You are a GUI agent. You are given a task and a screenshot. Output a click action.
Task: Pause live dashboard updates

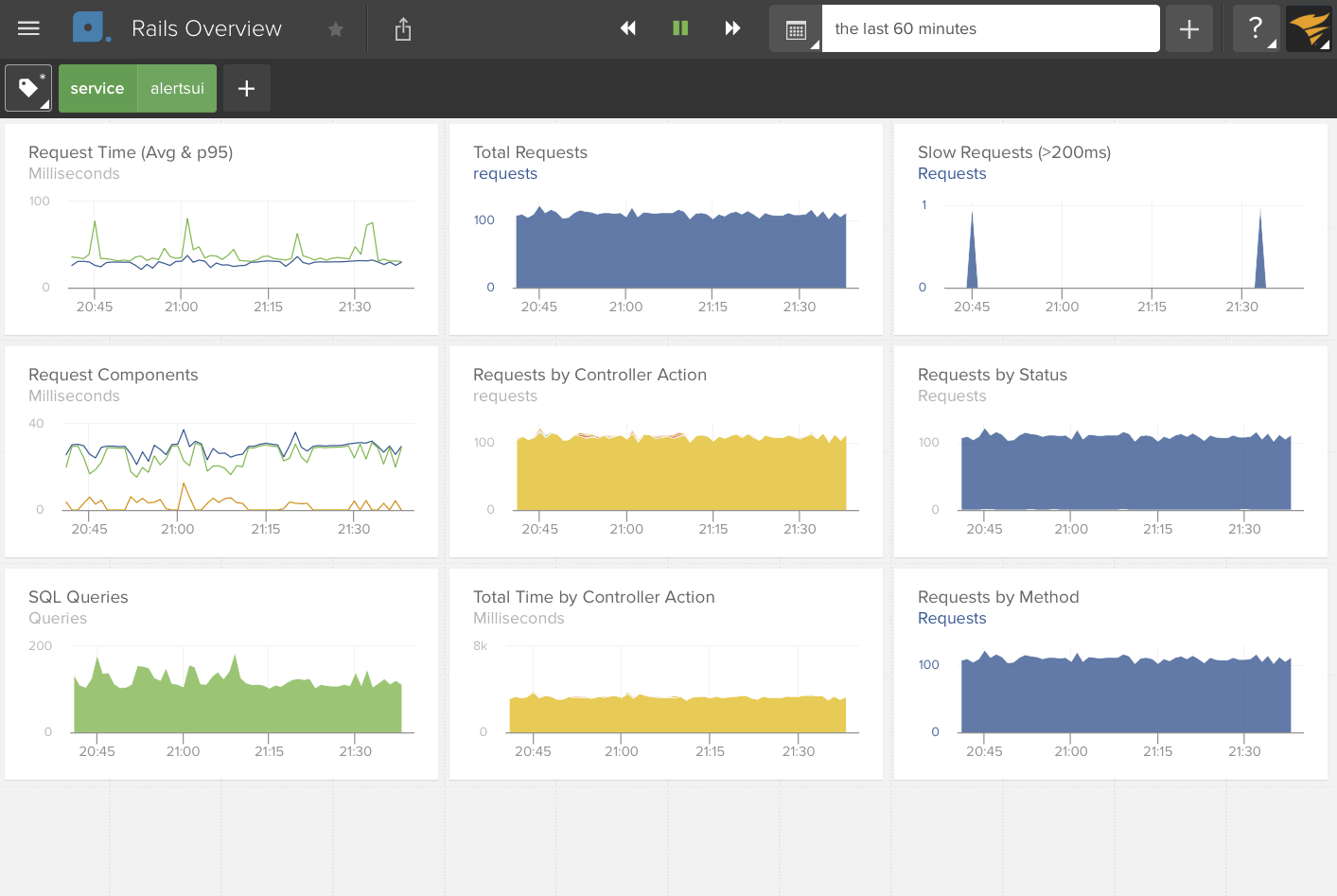680,28
